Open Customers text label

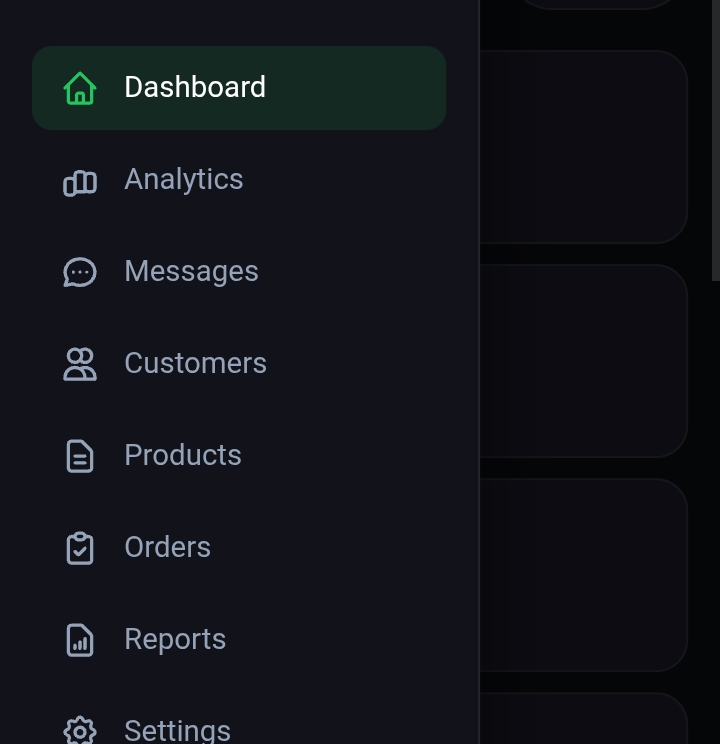196,363
